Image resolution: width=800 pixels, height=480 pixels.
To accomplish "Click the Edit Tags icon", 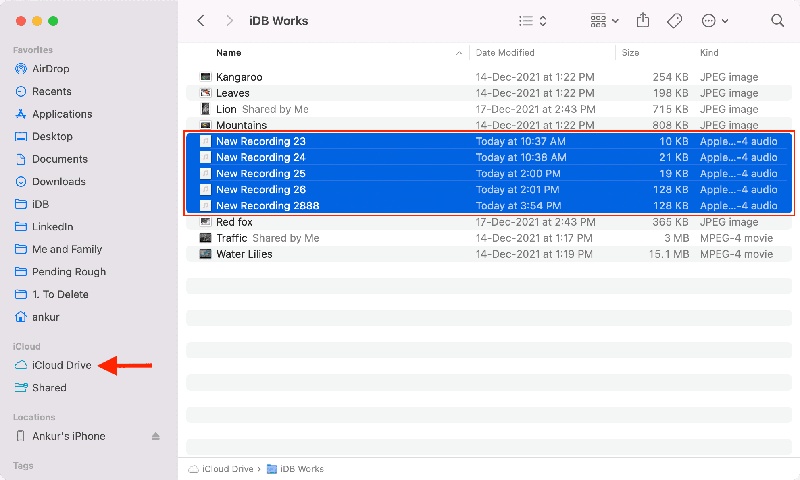I will pyautogui.click(x=674, y=21).
